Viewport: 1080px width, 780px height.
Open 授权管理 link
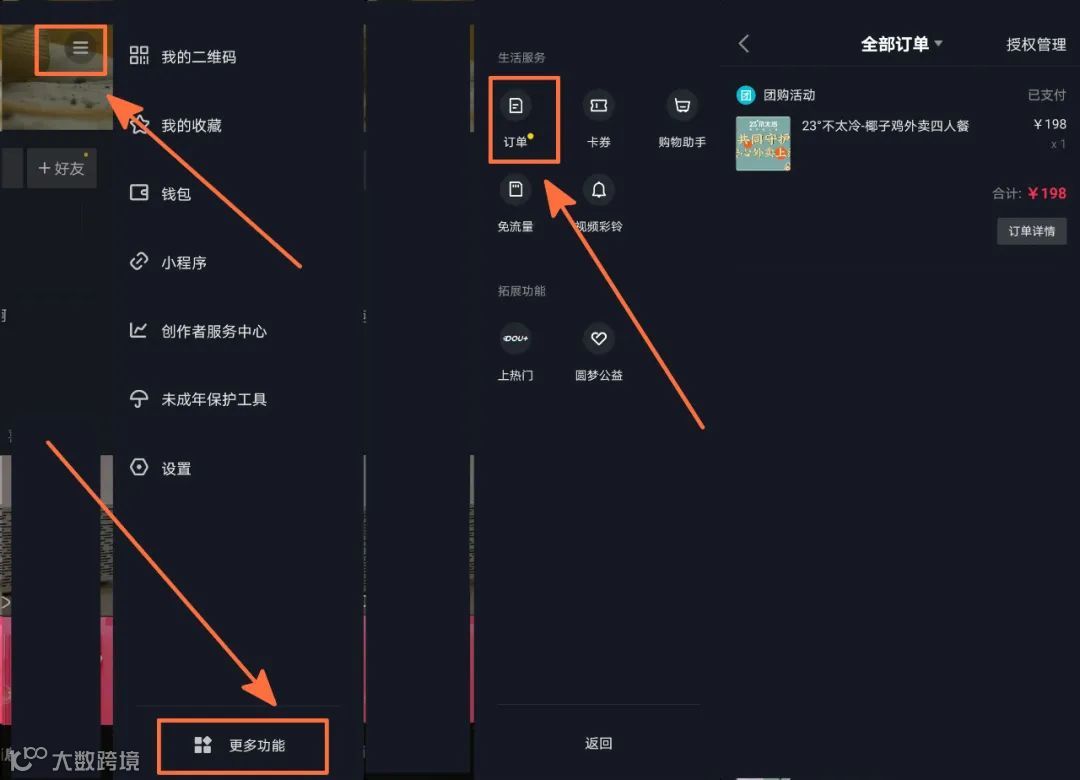pos(1036,45)
